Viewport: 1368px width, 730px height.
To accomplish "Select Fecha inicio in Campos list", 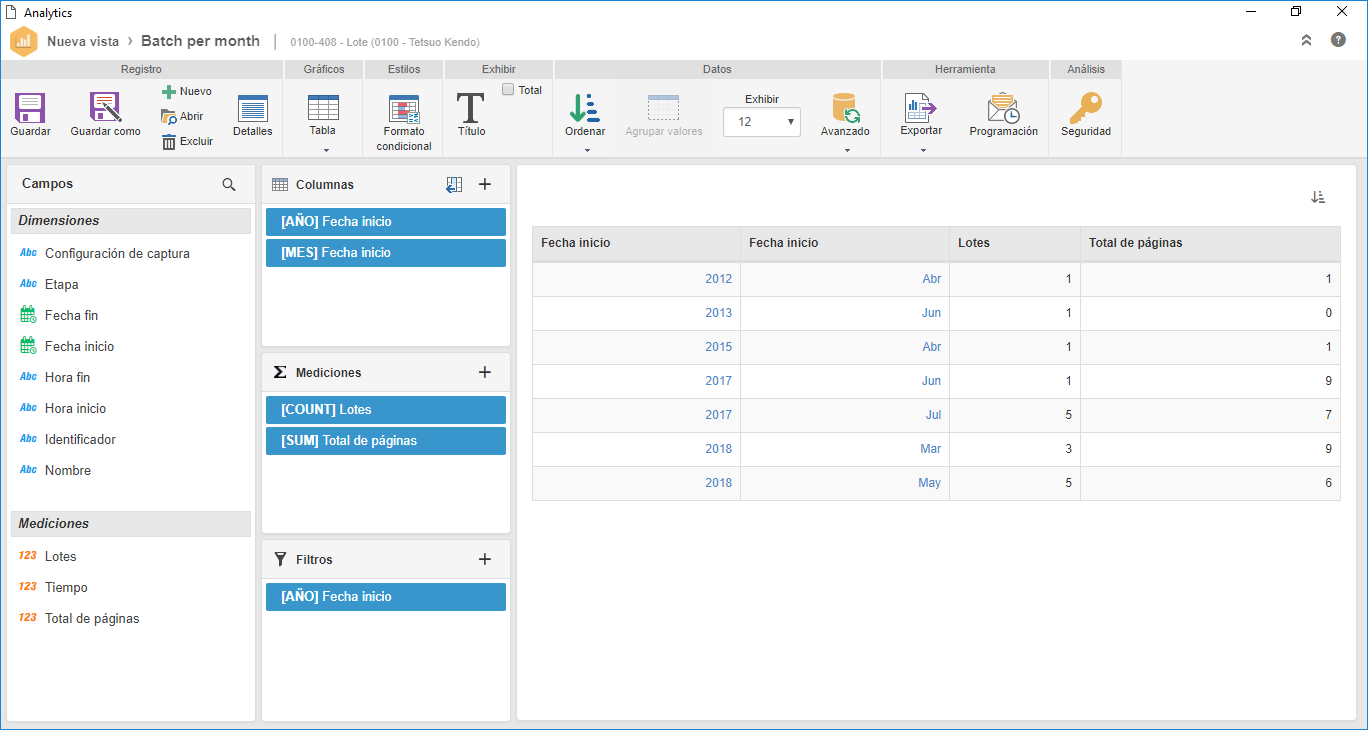I will tap(79, 347).
